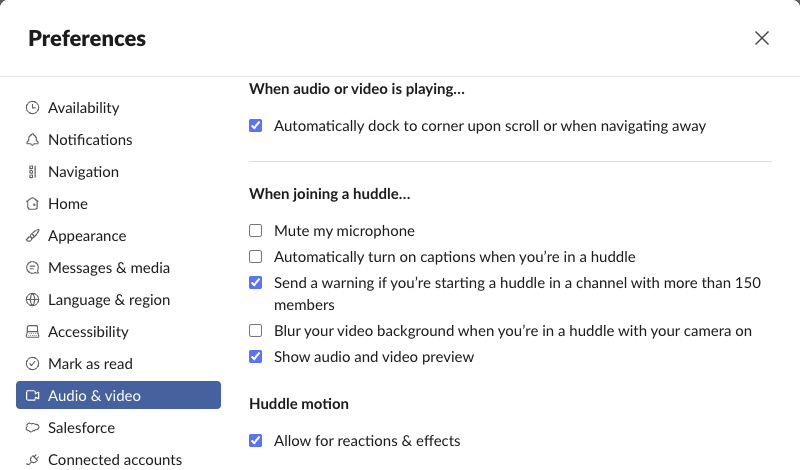
Task: Click the 'Mute my microphone' label text
Action: click(344, 231)
